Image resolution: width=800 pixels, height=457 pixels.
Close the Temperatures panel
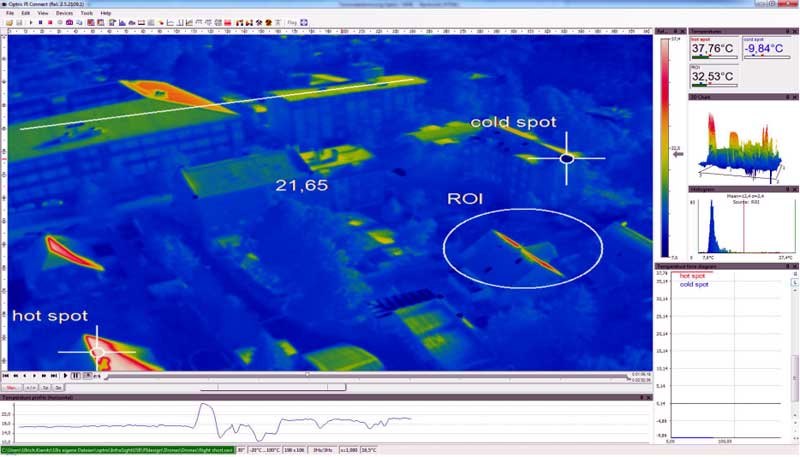pos(795,33)
